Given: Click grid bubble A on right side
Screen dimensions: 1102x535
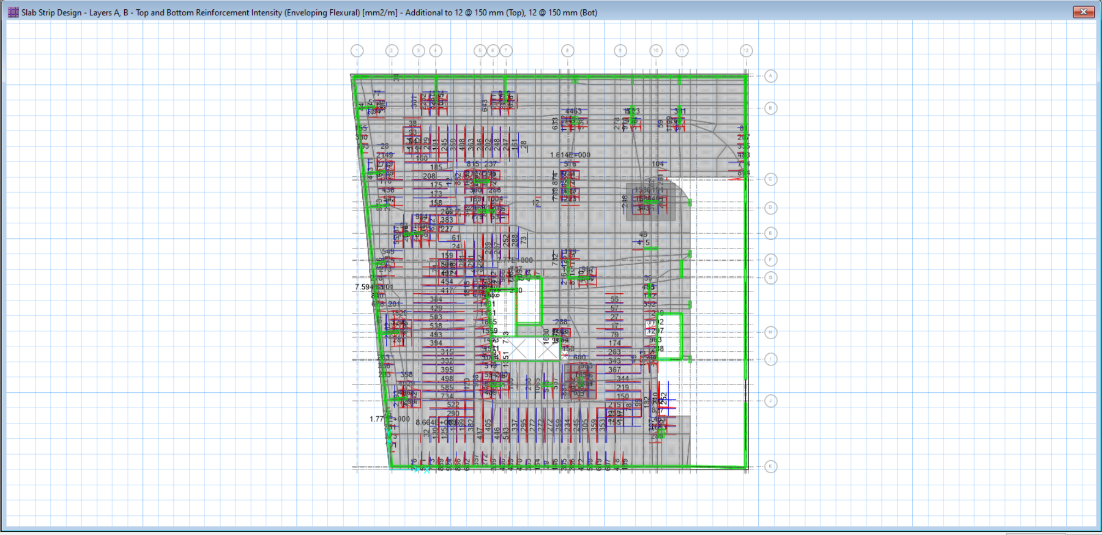Looking at the screenshot, I should pyautogui.click(x=771, y=75).
